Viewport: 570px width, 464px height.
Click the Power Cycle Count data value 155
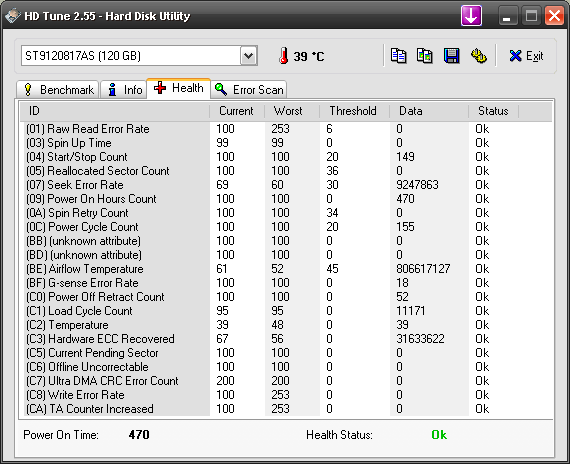[405, 227]
